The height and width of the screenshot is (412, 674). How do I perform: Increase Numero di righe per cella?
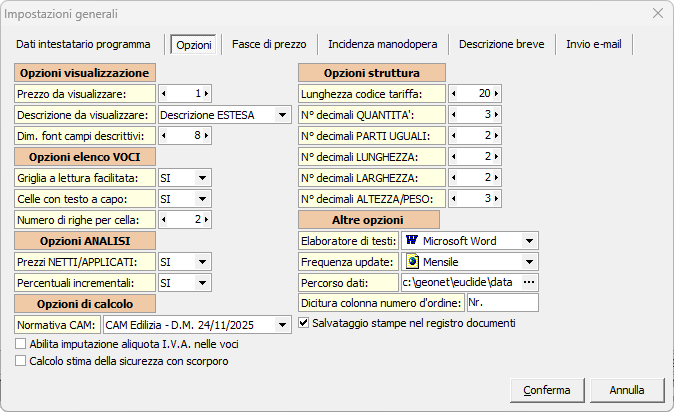coord(208,219)
